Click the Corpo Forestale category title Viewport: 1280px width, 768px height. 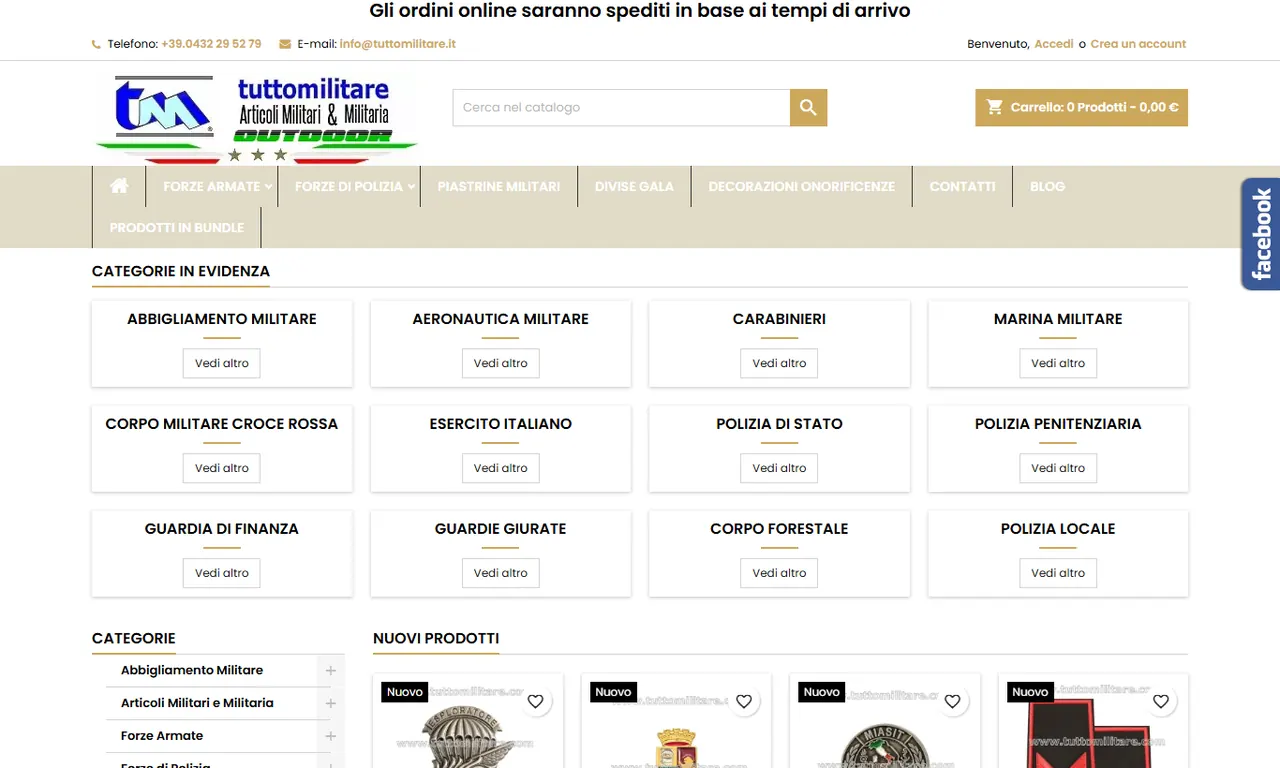(779, 529)
